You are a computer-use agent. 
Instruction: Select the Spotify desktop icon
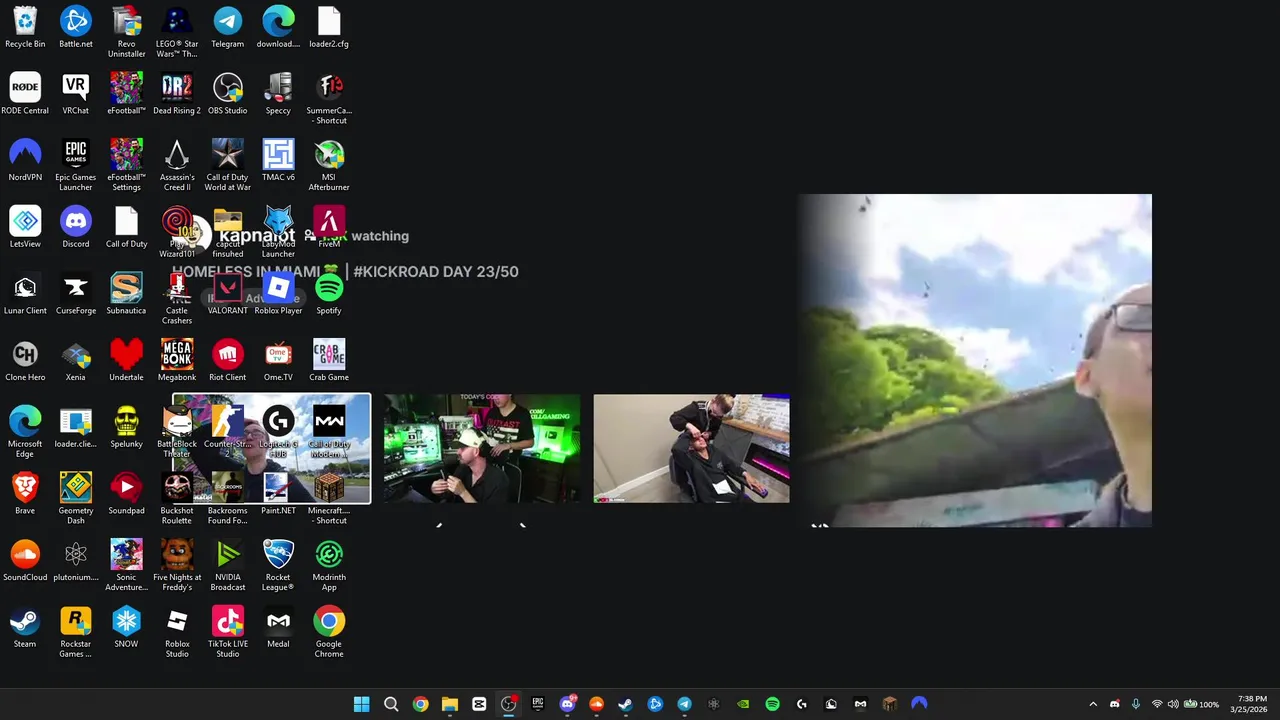pos(329,294)
